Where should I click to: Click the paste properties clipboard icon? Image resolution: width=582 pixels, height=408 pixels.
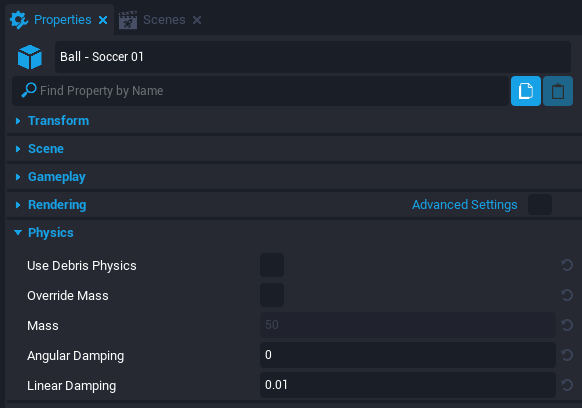point(558,91)
